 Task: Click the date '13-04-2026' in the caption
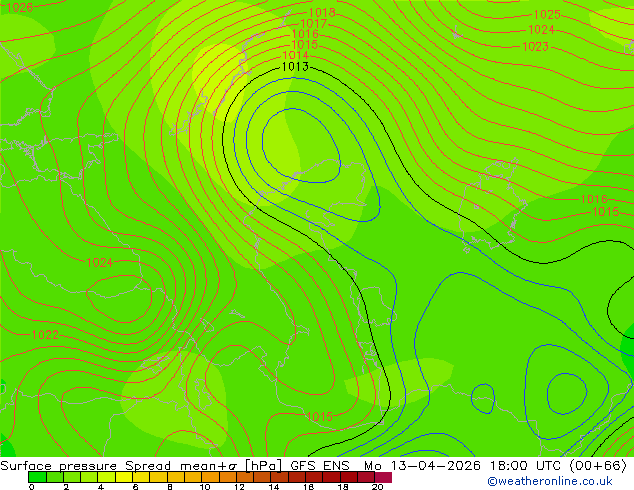pos(436,466)
